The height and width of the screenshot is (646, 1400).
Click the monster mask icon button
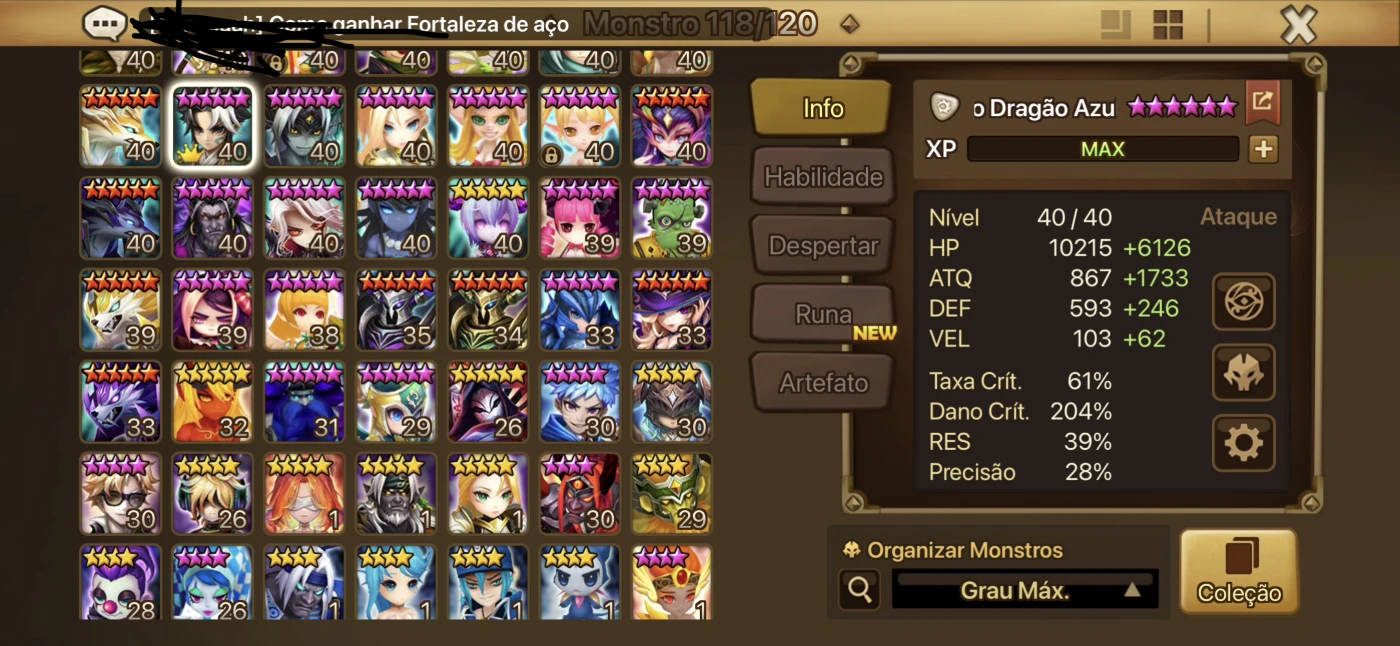coord(1243,372)
